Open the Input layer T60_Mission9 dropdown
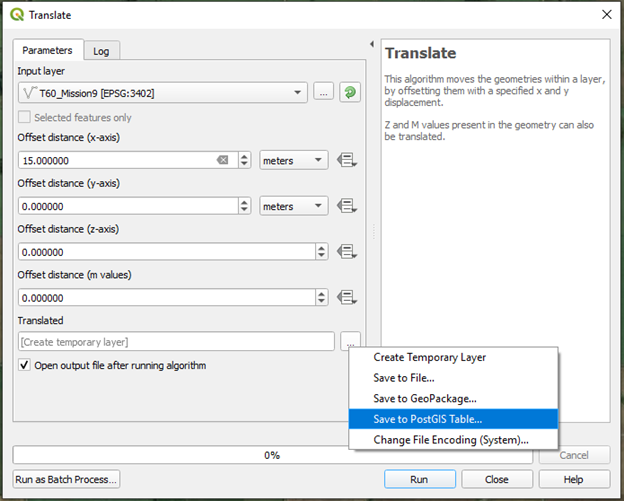This screenshot has height=501, width=624. [x=163, y=93]
